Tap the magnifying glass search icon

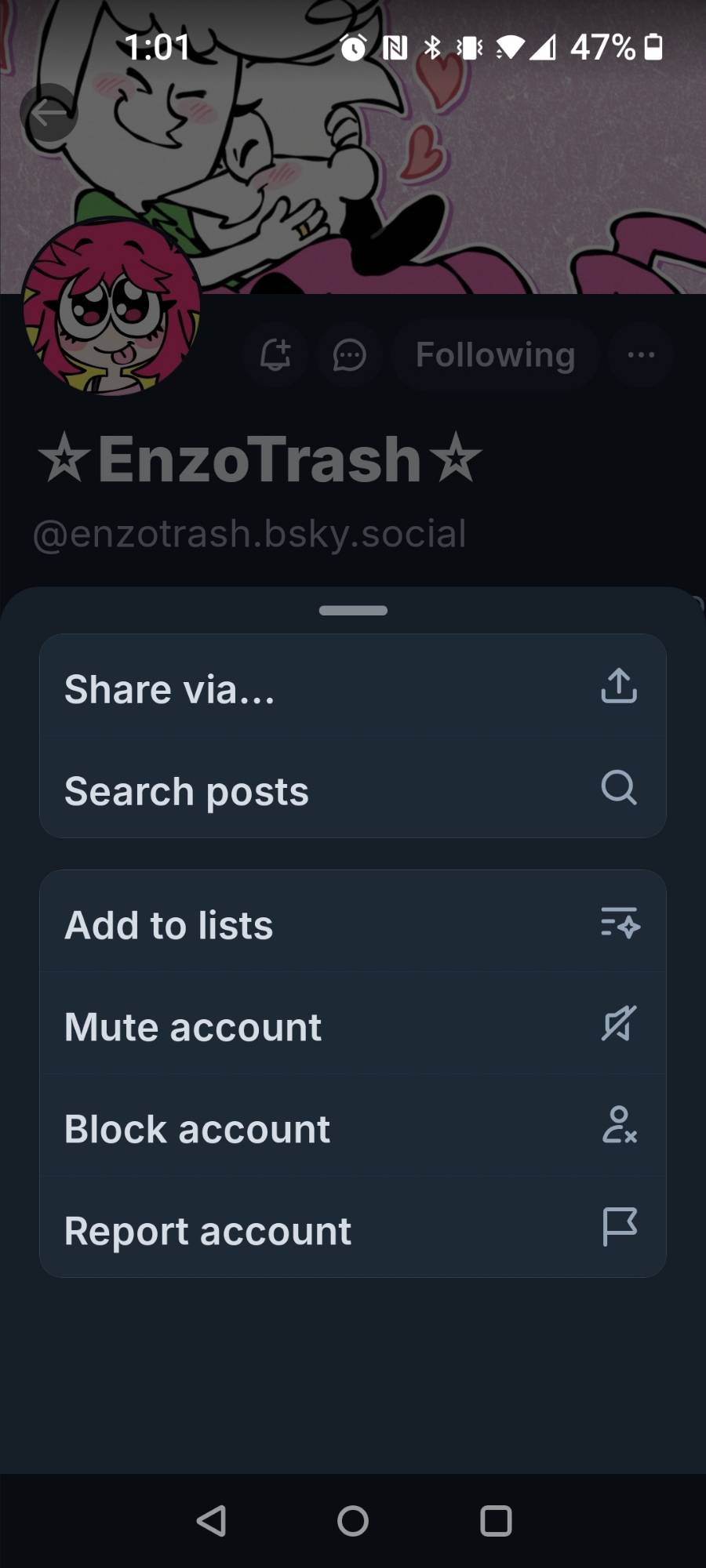point(619,787)
